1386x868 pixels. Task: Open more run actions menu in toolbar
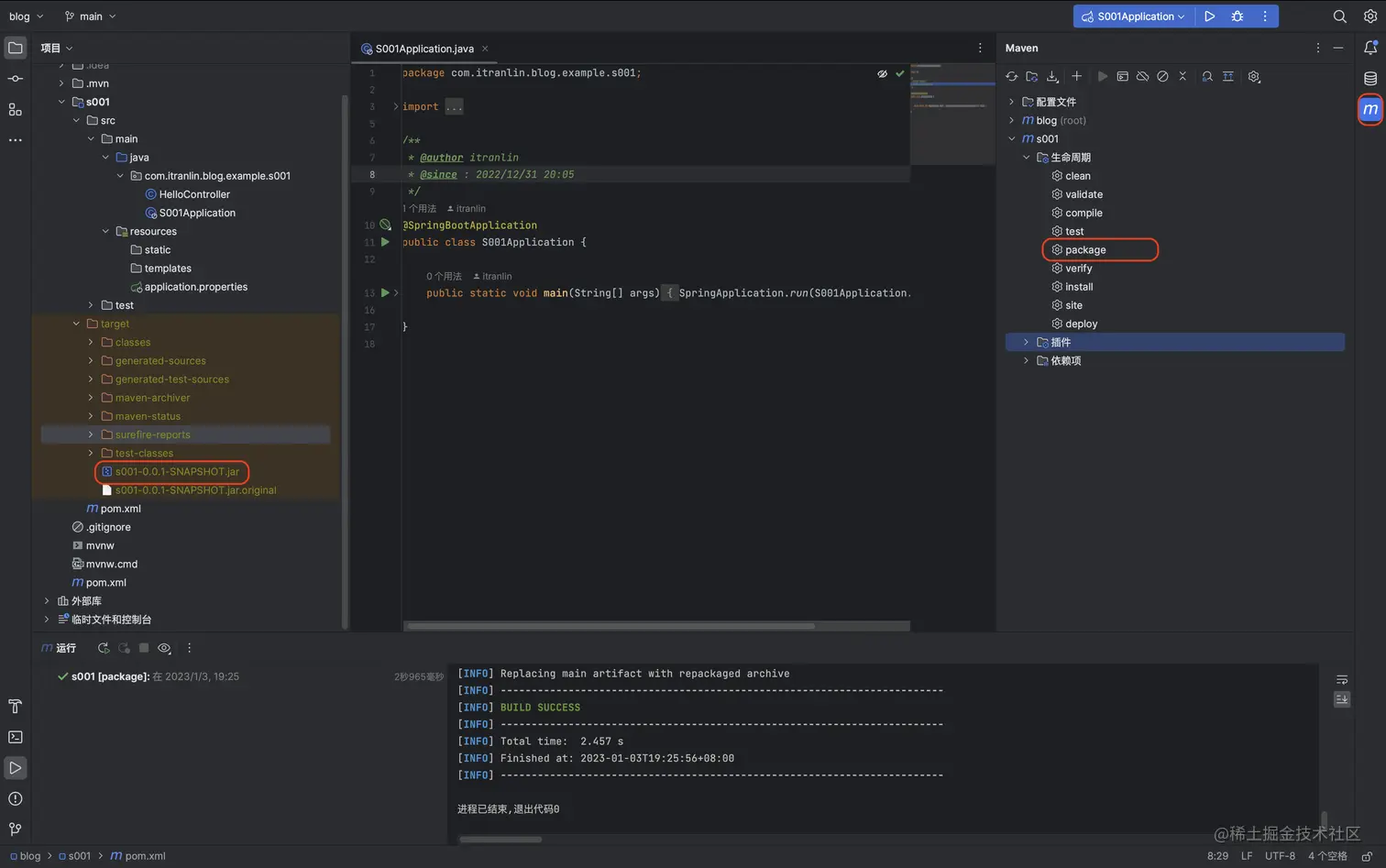(x=1265, y=16)
